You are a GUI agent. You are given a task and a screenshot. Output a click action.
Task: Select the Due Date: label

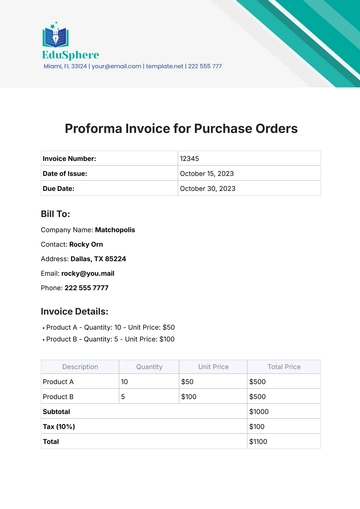pyautogui.click(x=58, y=188)
